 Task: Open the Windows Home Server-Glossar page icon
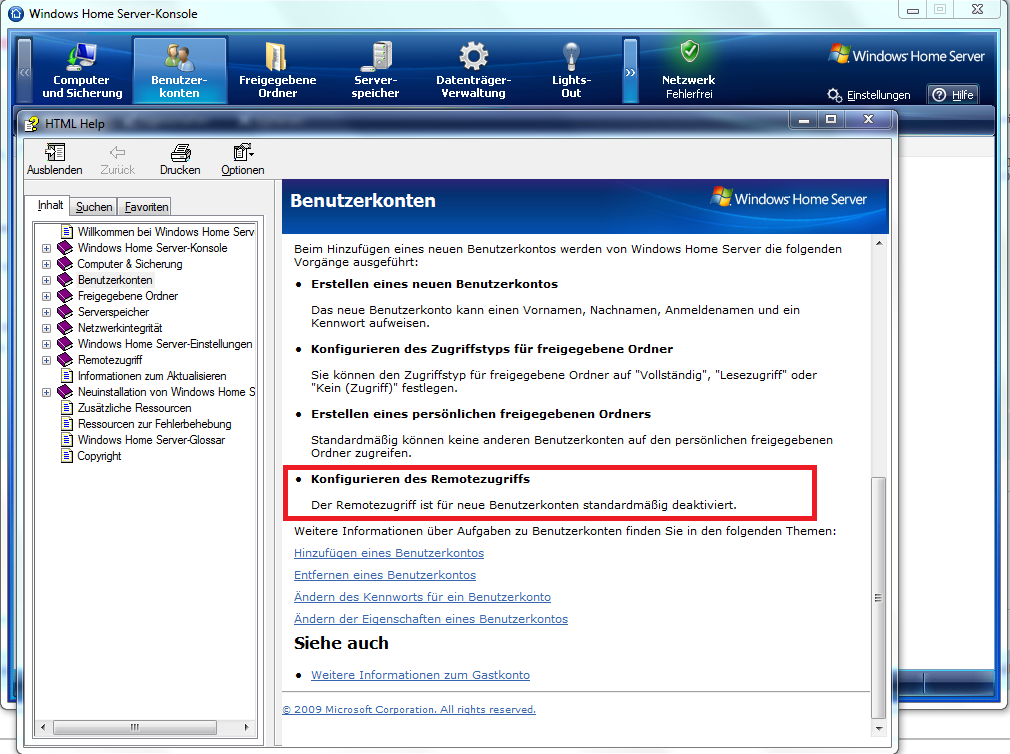[67, 440]
